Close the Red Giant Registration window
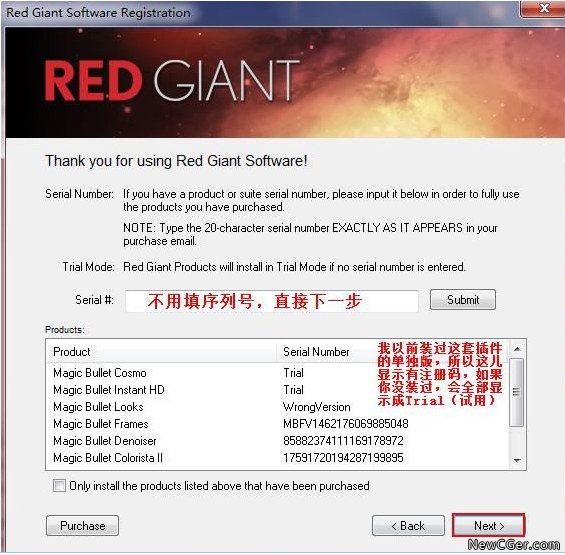565x555 pixels. (543, 8)
